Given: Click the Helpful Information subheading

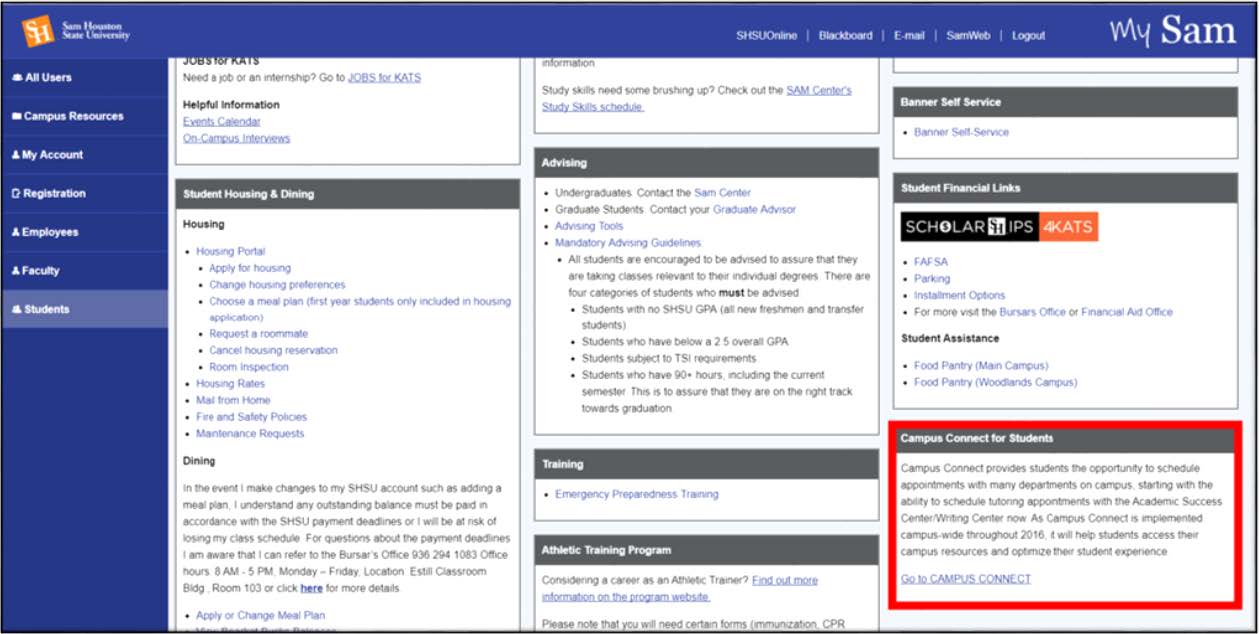Looking at the screenshot, I should 231,105.
